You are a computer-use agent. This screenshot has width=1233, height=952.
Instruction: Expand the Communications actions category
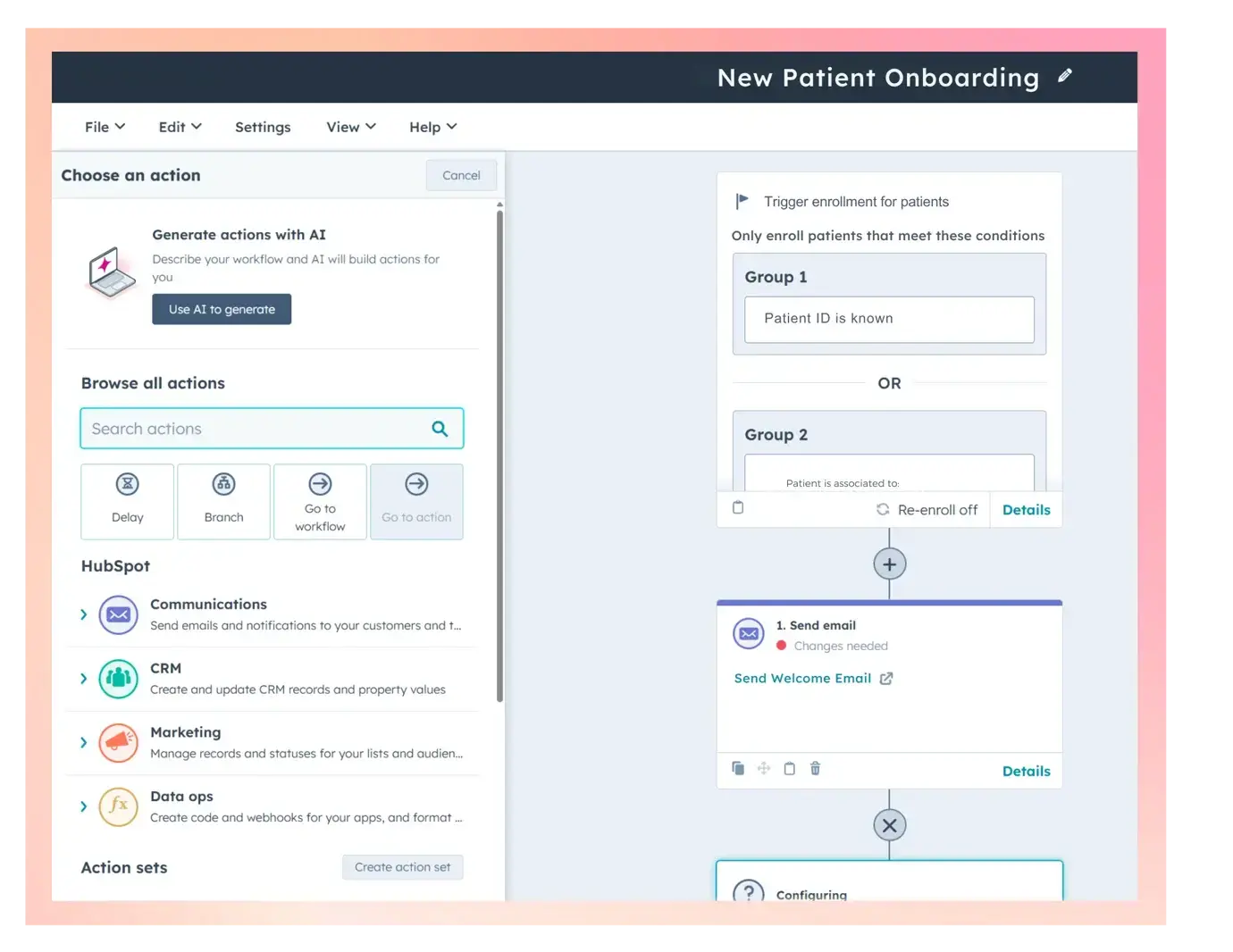(x=83, y=616)
